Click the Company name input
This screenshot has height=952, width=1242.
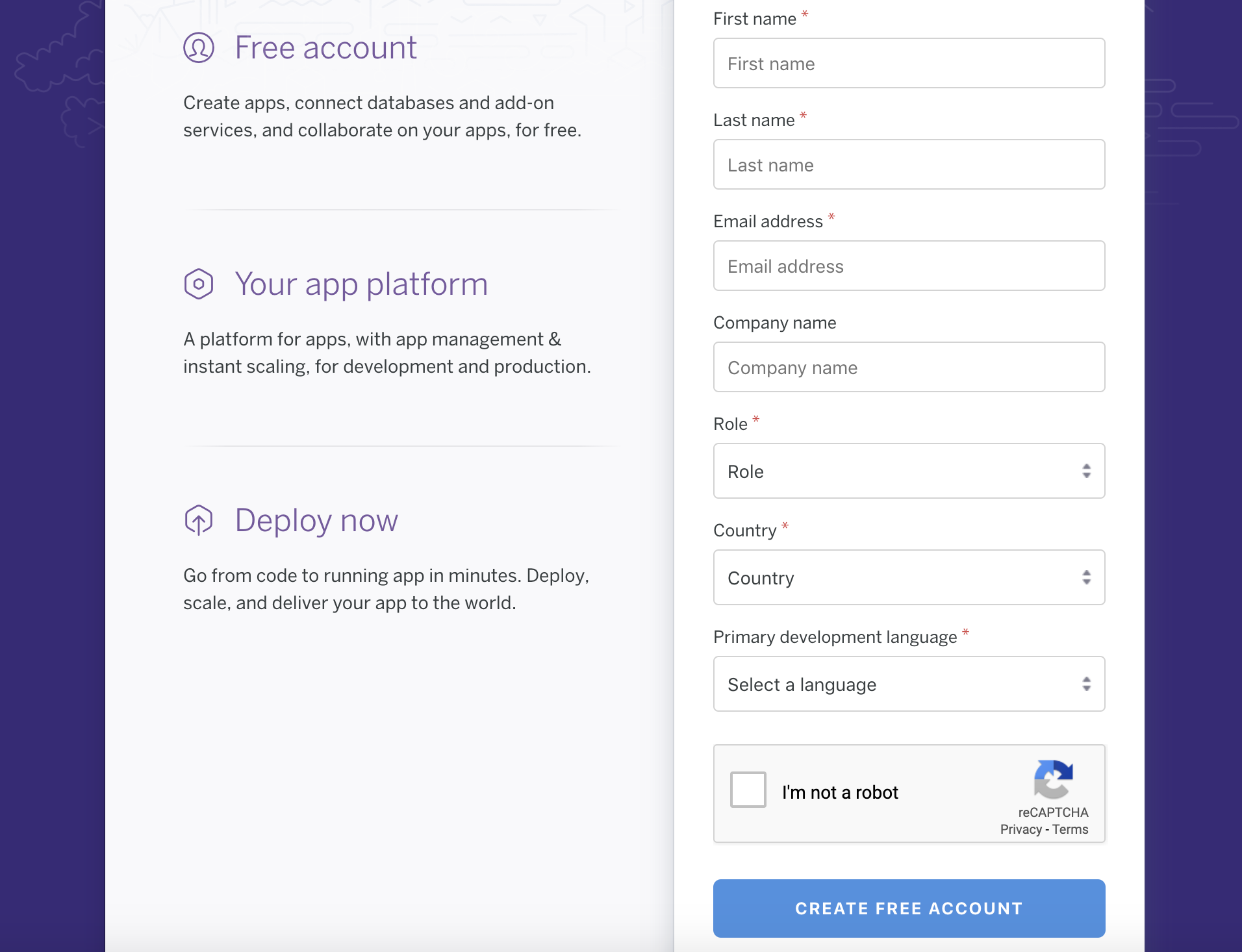coord(909,367)
